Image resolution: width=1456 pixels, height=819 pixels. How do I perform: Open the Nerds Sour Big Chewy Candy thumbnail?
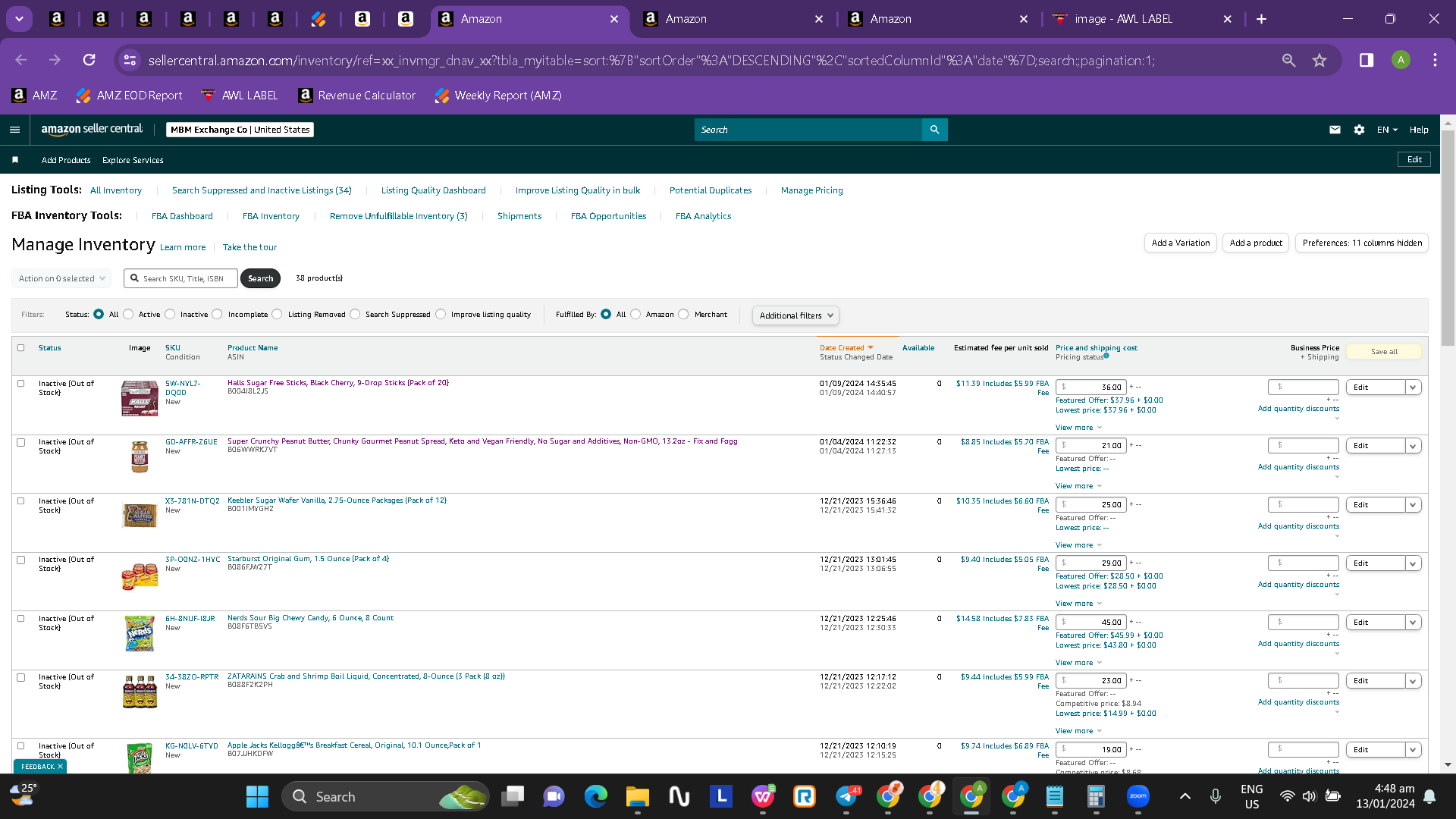tap(140, 633)
